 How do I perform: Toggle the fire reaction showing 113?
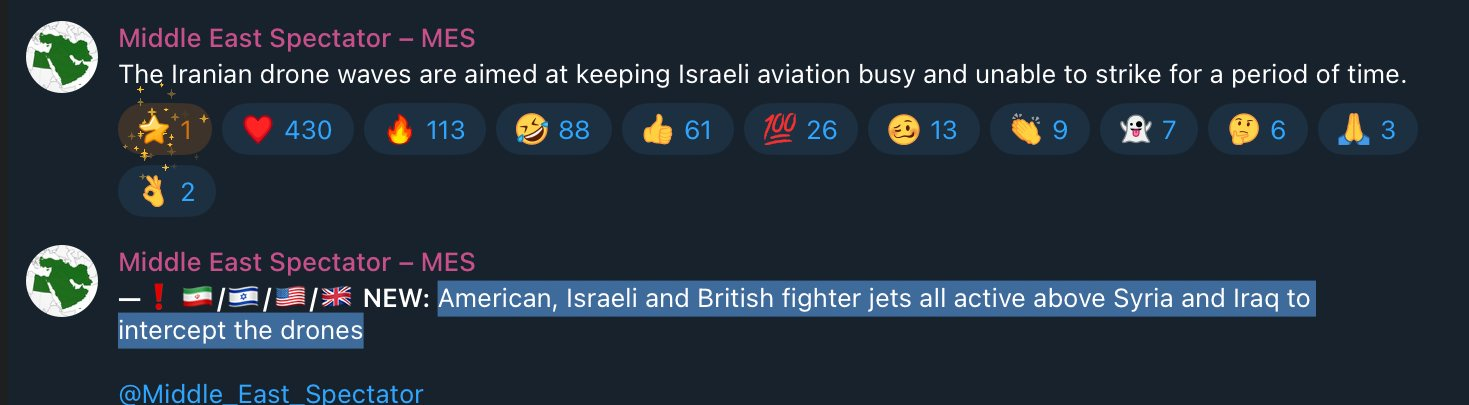pyautogui.click(x=424, y=130)
